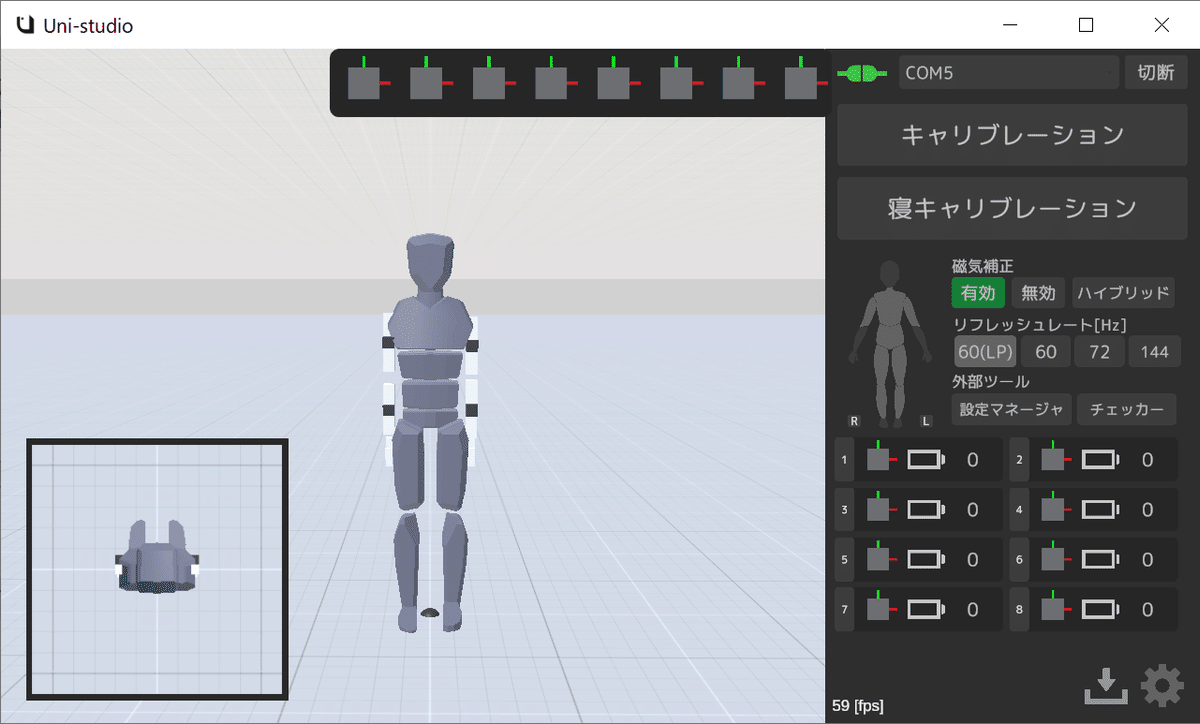The width and height of the screenshot is (1200, 724).
Task: Switch magnetic correction to ハイブリッド
Action: coord(1124,293)
